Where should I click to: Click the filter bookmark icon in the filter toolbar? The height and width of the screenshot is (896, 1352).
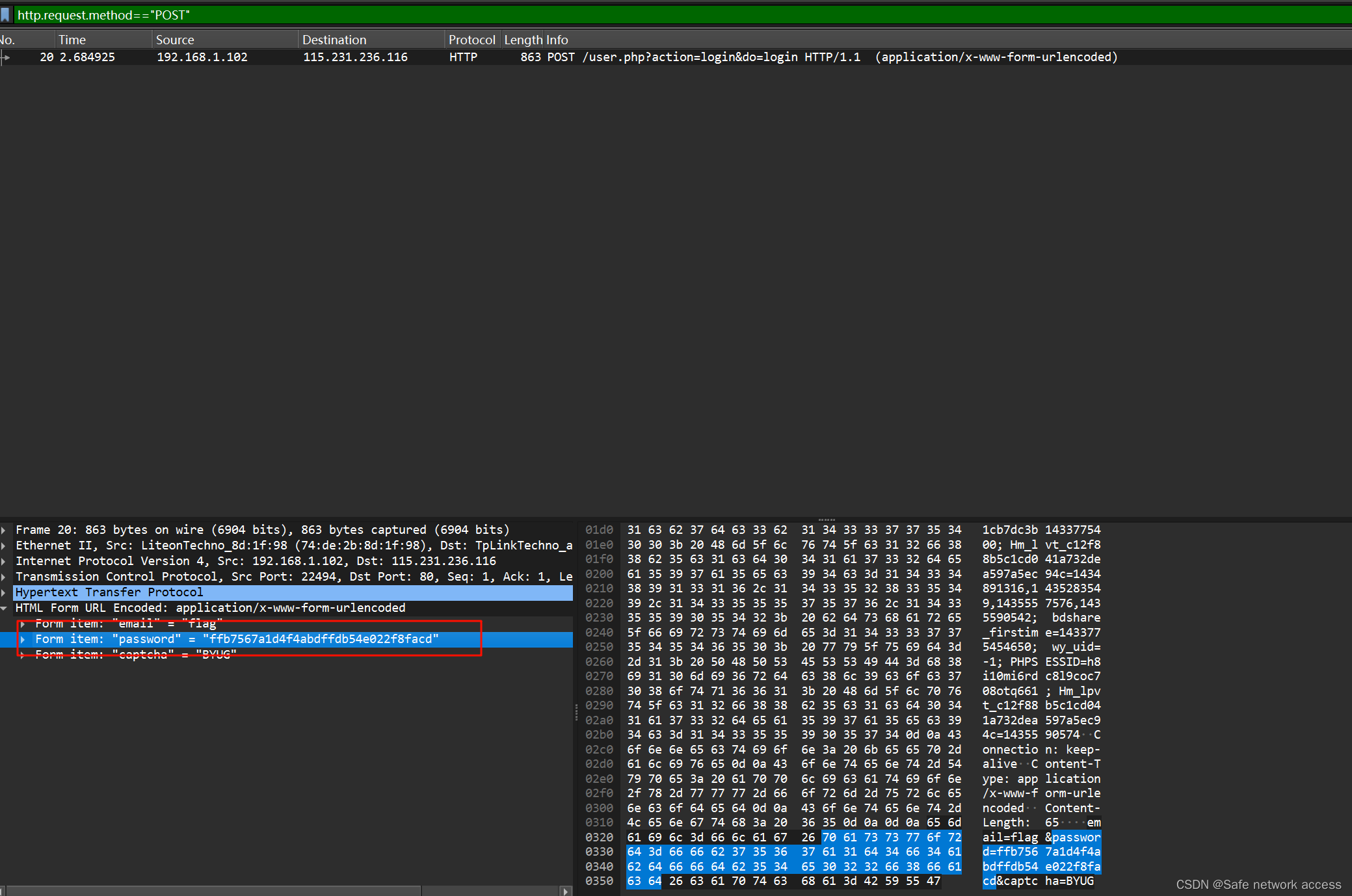click(x=6, y=14)
